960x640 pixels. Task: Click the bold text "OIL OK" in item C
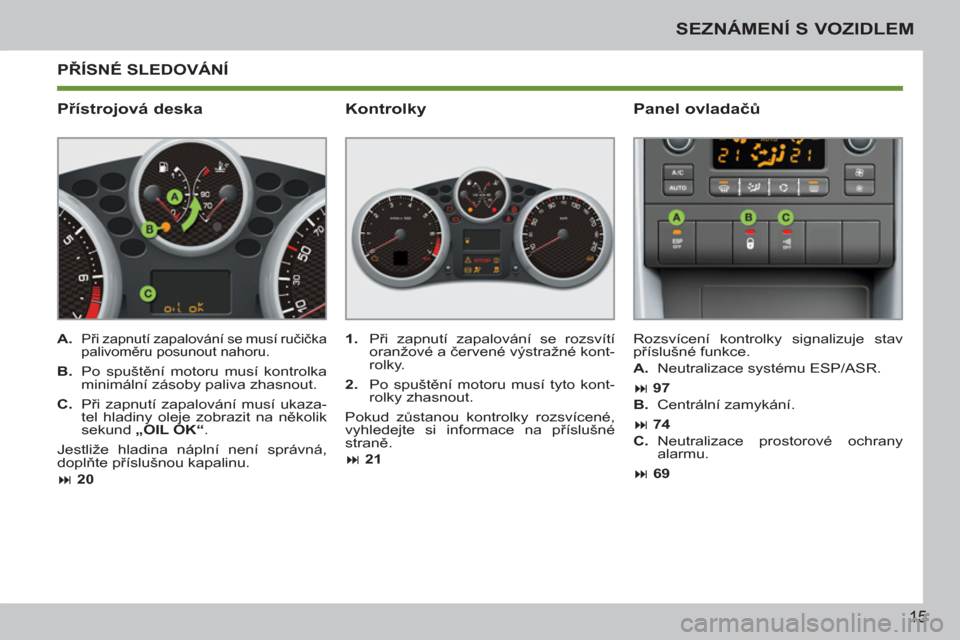click(170, 430)
